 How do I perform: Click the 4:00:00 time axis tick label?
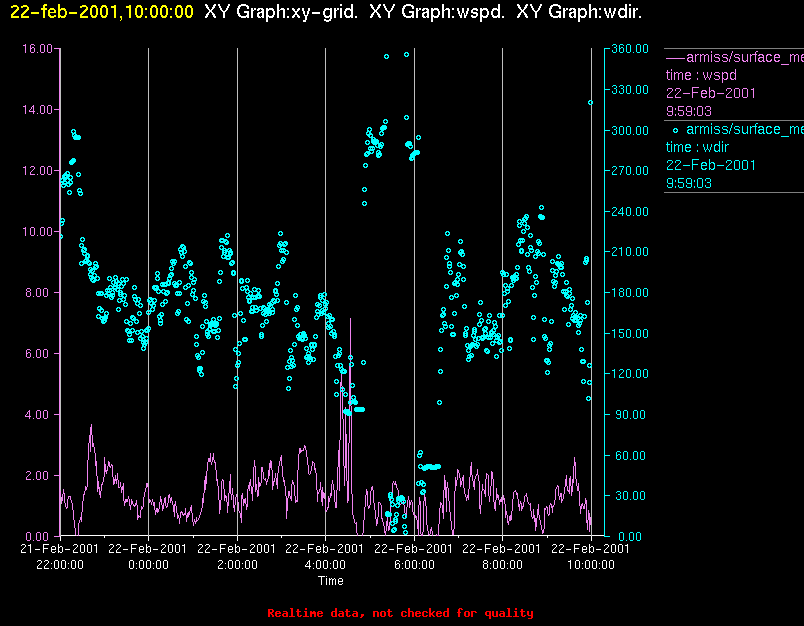(x=325, y=565)
